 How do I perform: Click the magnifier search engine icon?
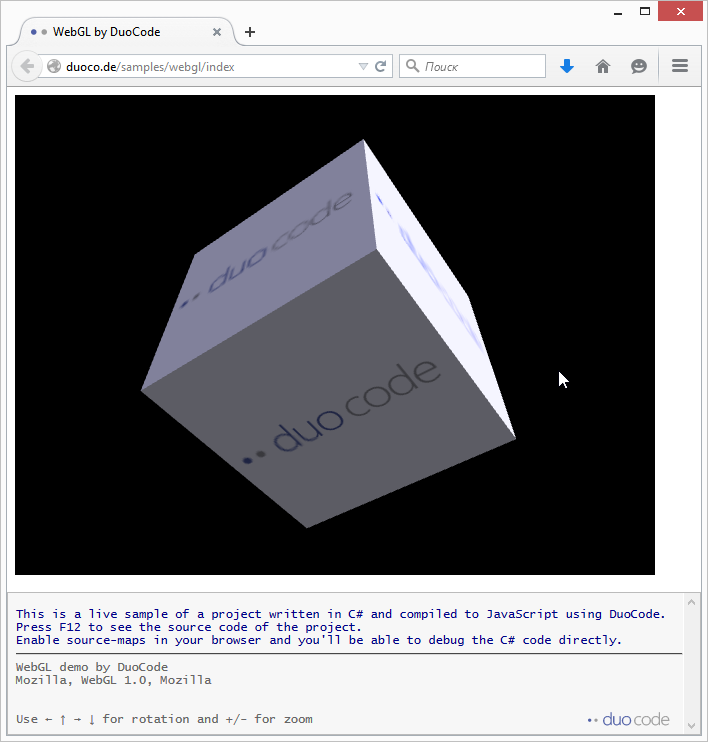click(413, 66)
